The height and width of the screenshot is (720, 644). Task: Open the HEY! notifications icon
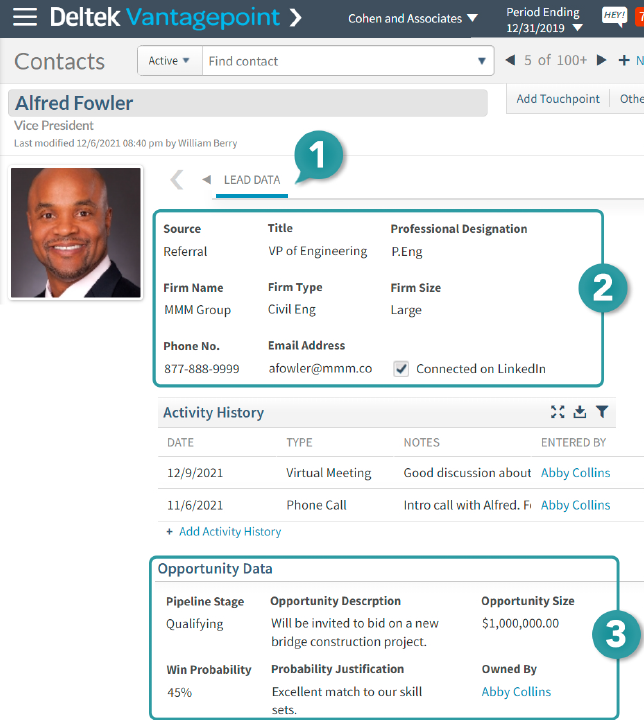pyautogui.click(x=615, y=16)
